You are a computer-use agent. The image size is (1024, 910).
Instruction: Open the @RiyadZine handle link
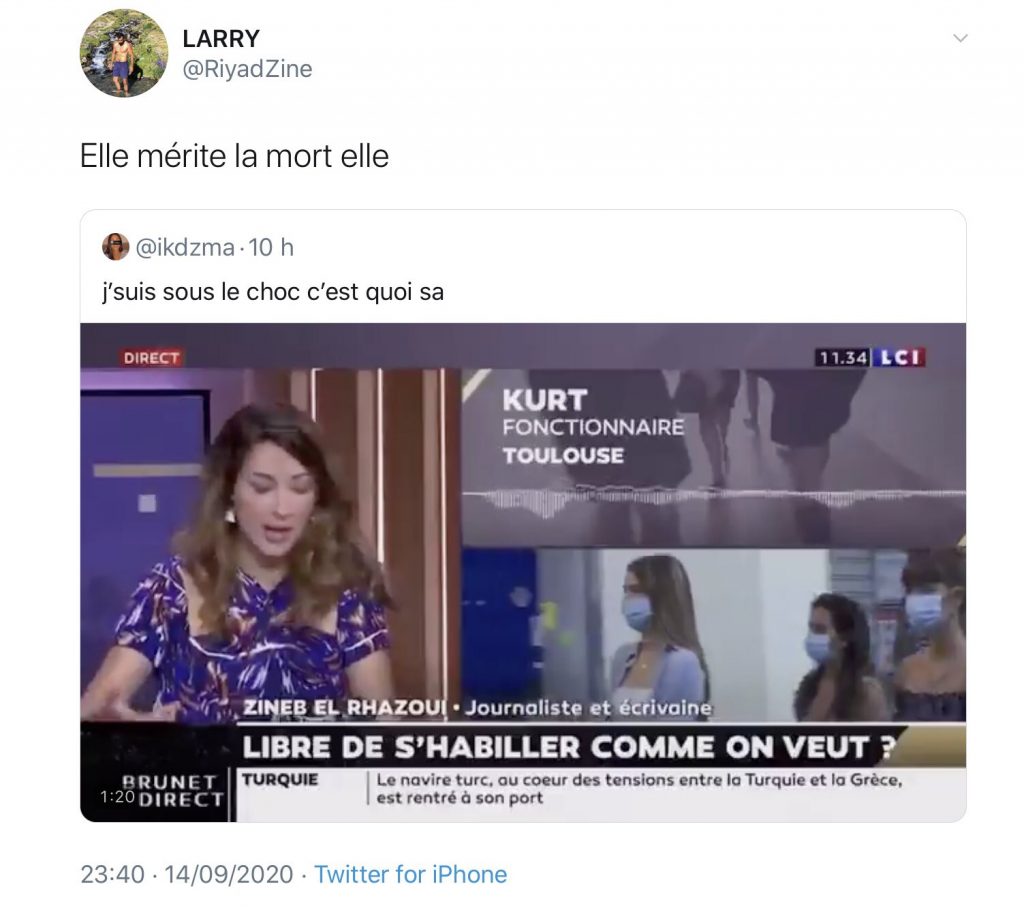(247, 69)
